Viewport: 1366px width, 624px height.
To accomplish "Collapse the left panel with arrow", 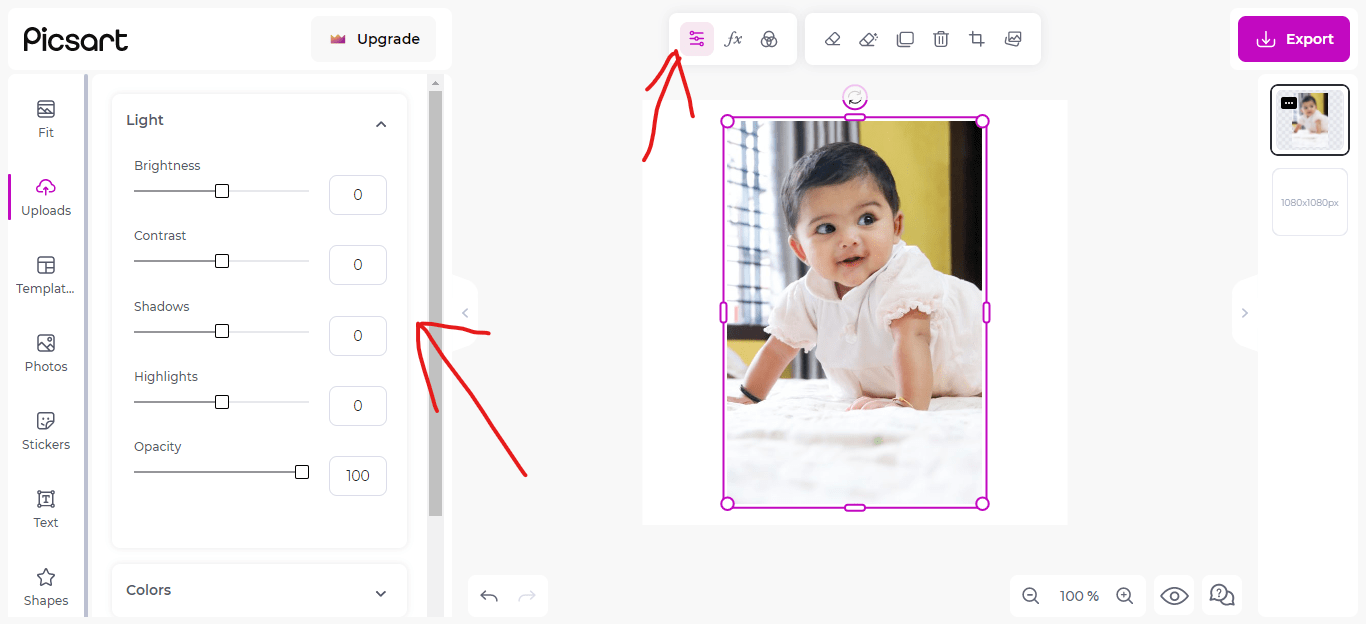I will 465,313.
